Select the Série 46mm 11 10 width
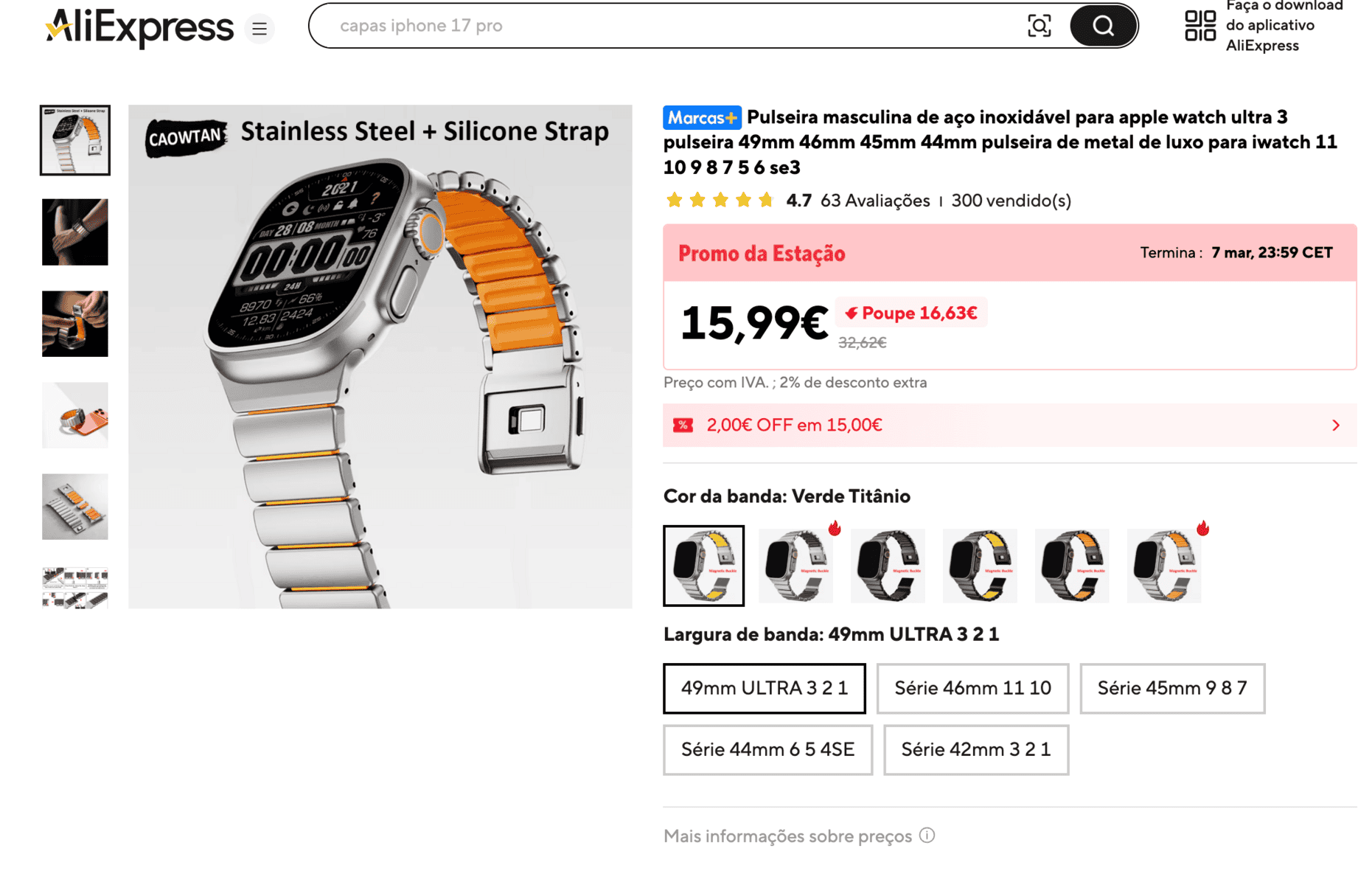Viewport: 1372px width, 885px height. point(972,688)
